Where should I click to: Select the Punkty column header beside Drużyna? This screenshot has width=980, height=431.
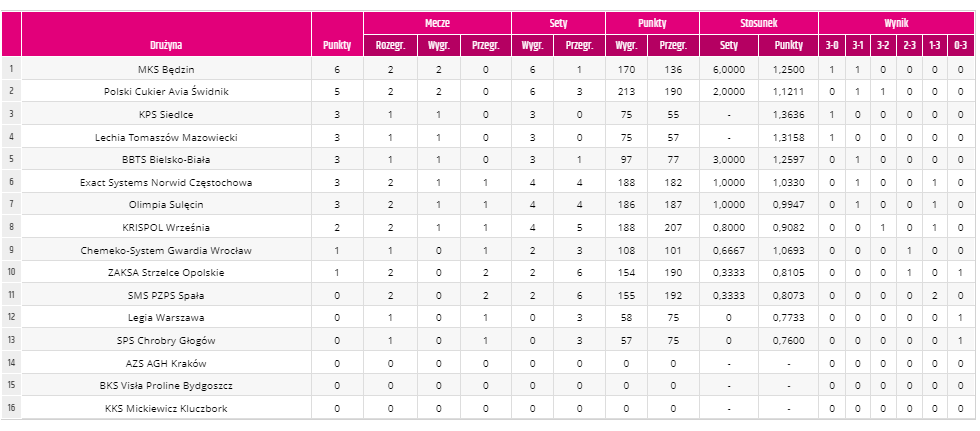click(x=337, y=45)
